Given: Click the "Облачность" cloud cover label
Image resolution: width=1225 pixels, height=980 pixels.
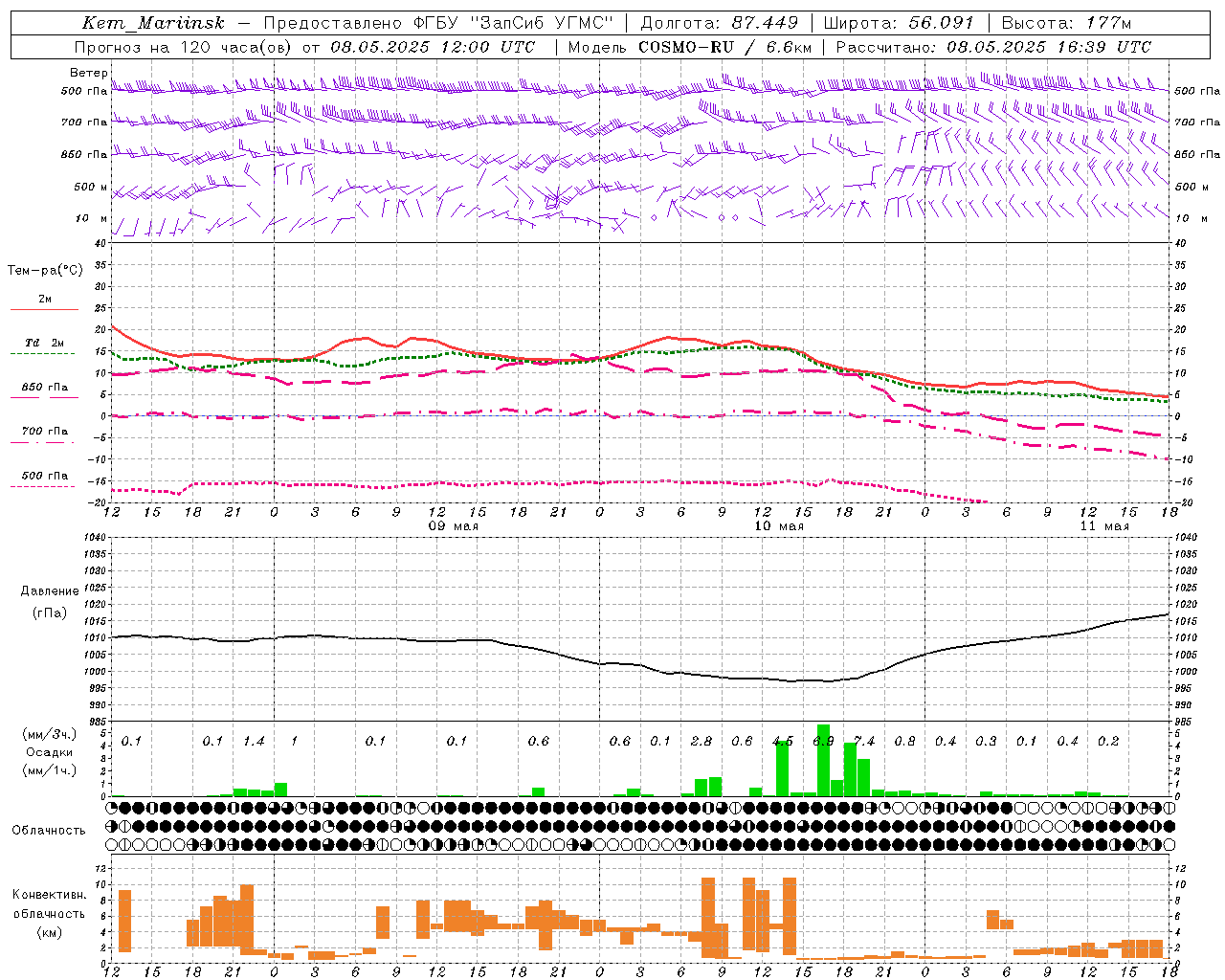Looking at the screenshot, I should click(x=49, y=831).
